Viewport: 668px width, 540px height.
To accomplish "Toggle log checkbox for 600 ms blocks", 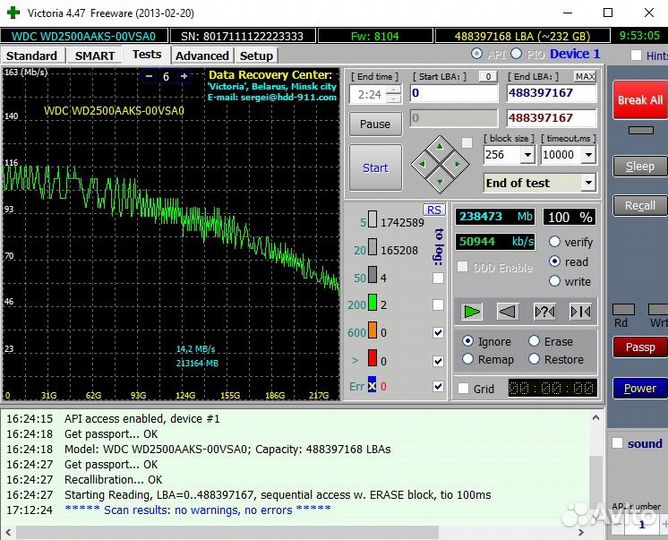I will [x=438, y=333].
